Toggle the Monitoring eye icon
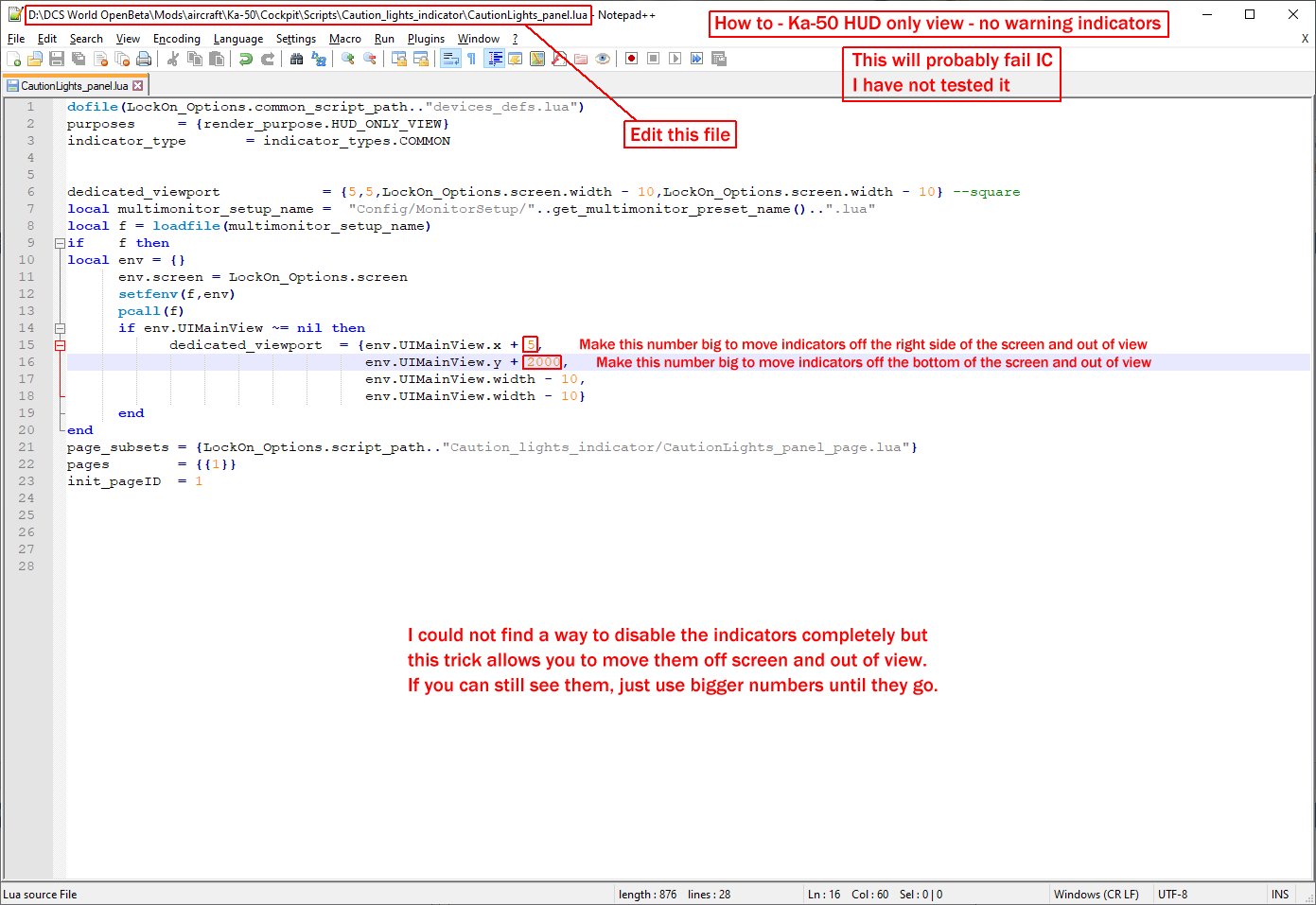The image size is (1316, 905). coord(602,59)
